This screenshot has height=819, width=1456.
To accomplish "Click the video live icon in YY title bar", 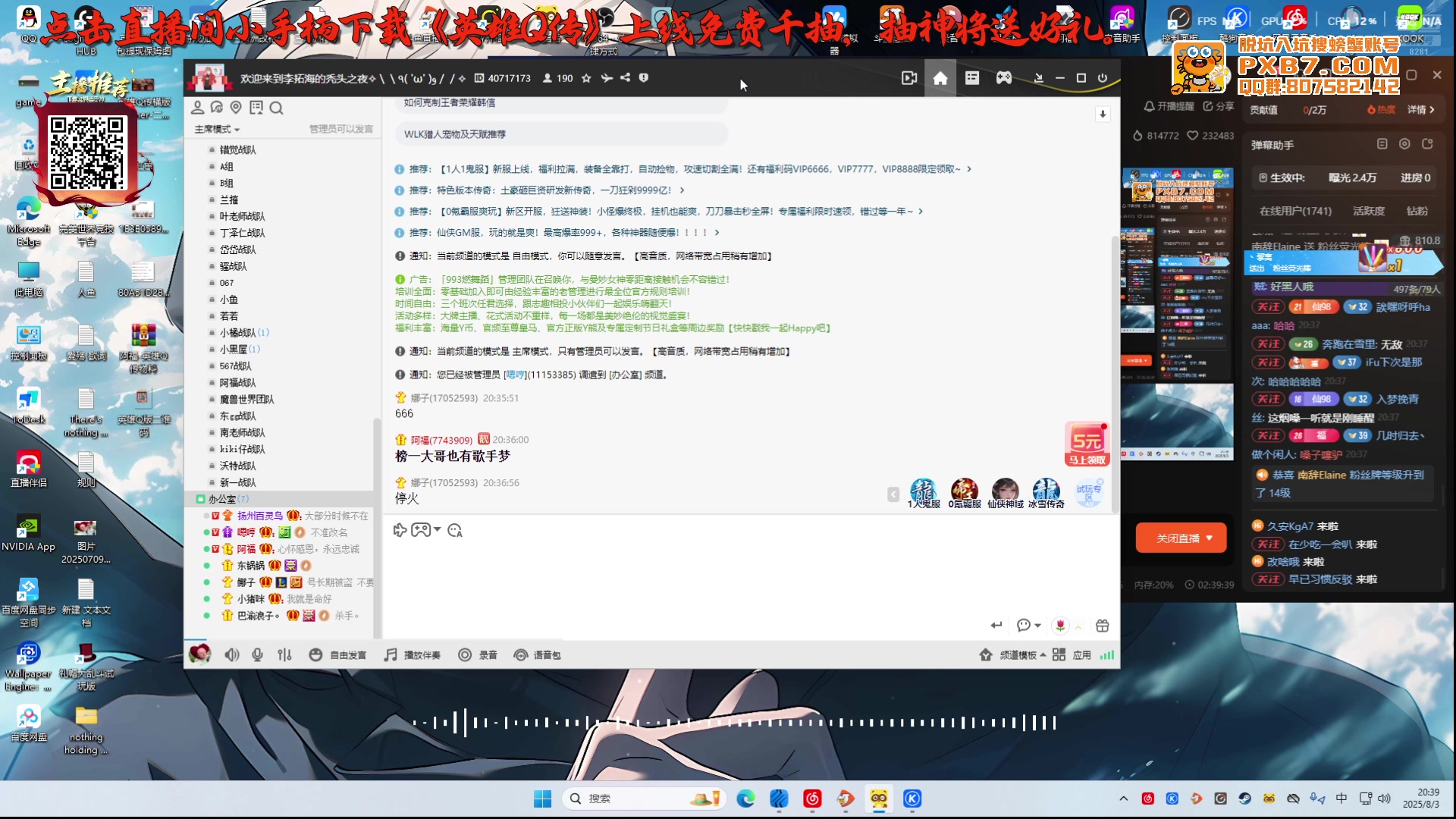I will (909, 78).
